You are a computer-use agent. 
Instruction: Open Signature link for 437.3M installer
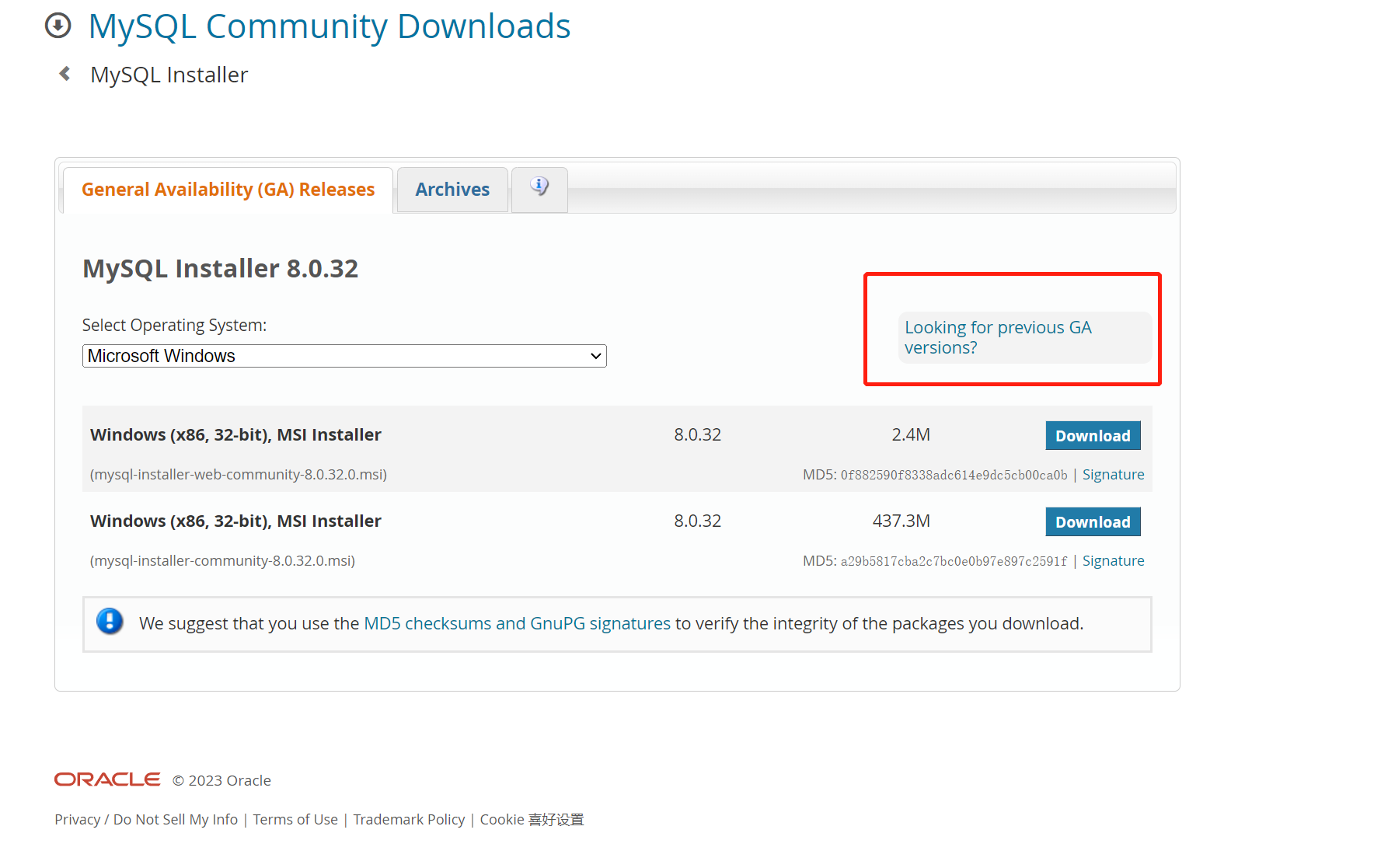[x=1113, y=561]
